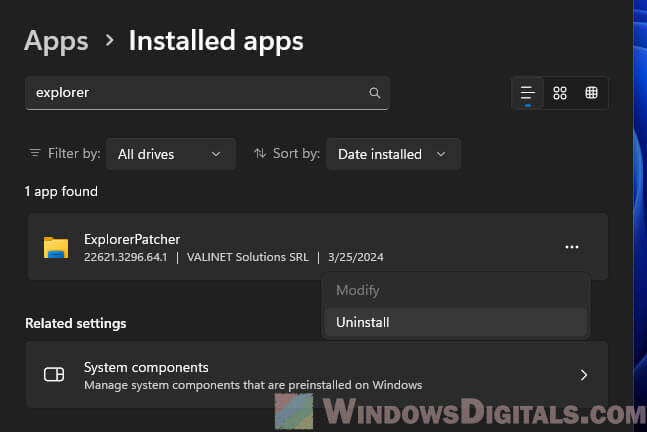Screen dimensions: 647x432
Task: Switch to grid view layout
Action: tap(560, 93)
